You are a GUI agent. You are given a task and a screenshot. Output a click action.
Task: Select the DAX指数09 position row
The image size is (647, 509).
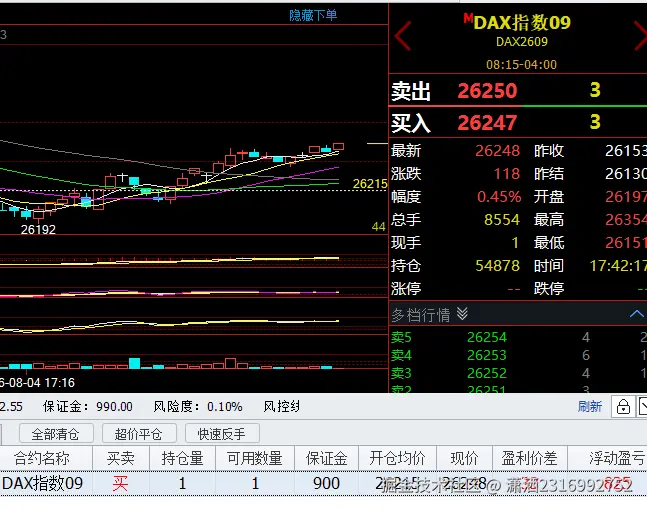point(324,483)
